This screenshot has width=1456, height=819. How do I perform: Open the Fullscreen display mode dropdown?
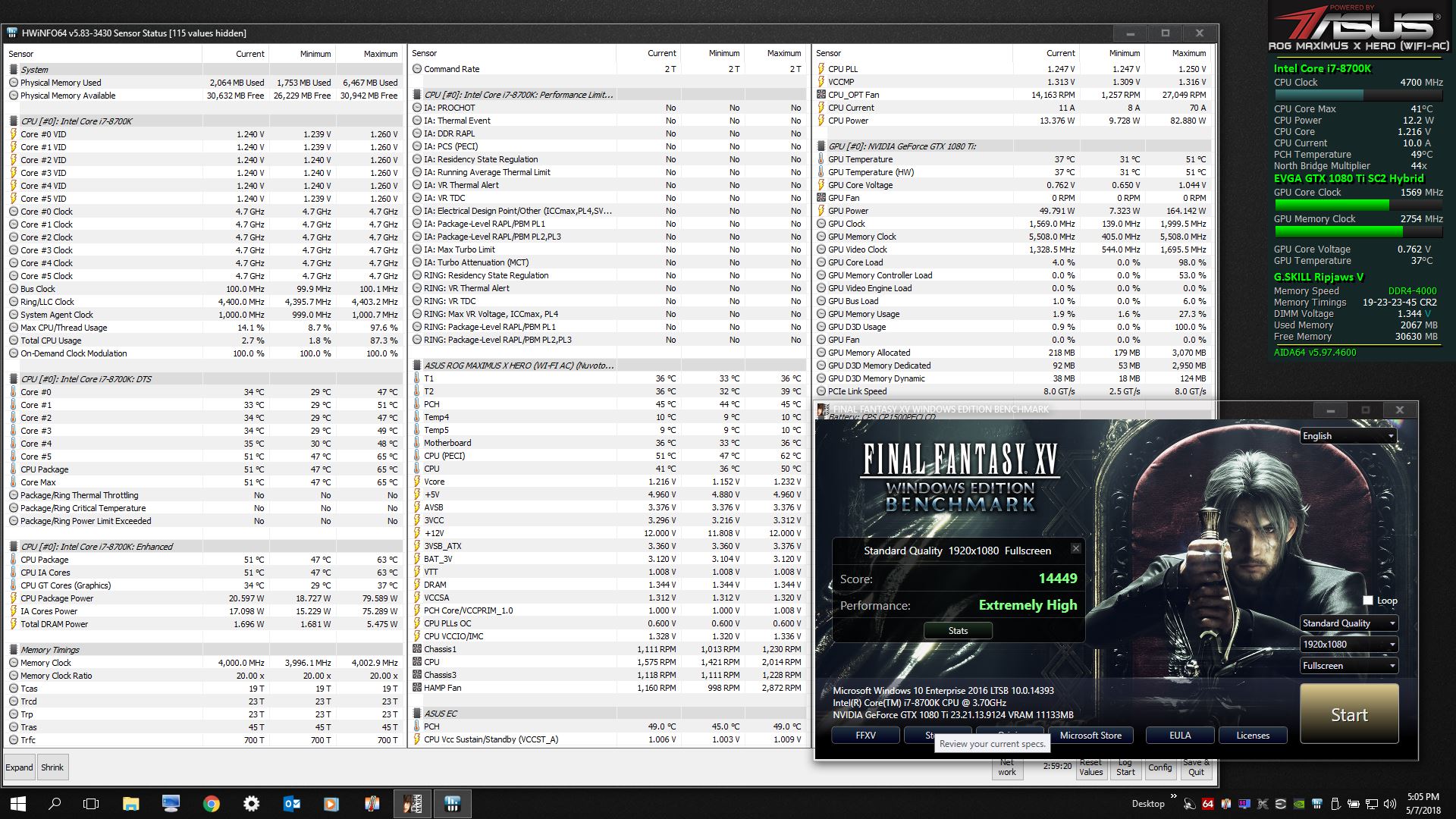coord(1348,666)
